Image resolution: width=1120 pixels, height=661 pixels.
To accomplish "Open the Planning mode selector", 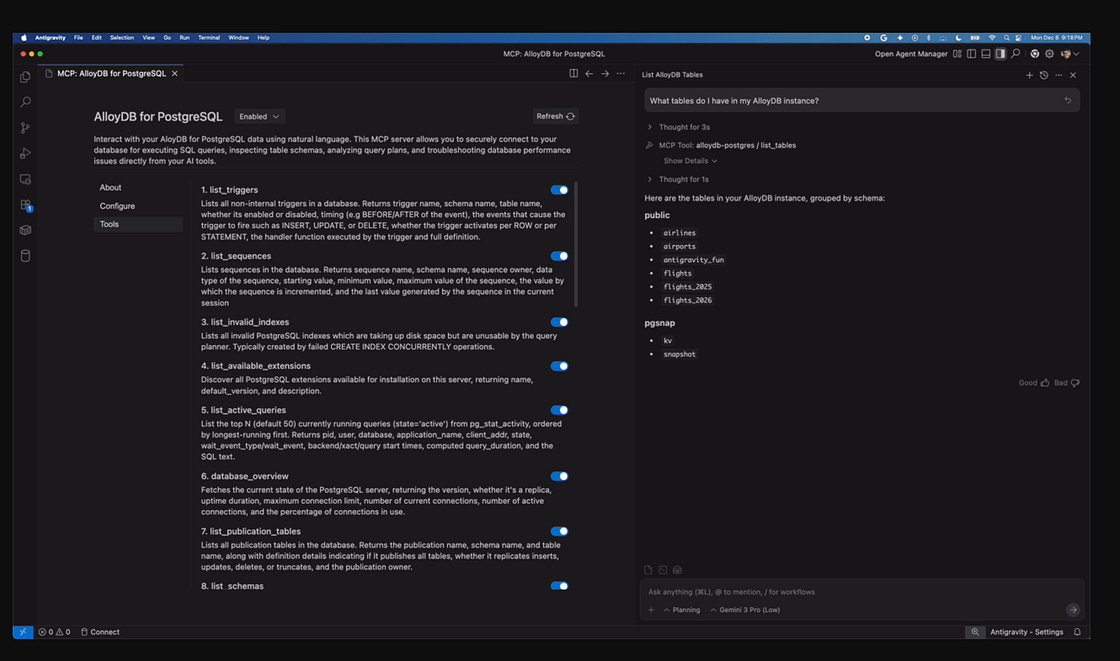I will [x=681, y=610].
